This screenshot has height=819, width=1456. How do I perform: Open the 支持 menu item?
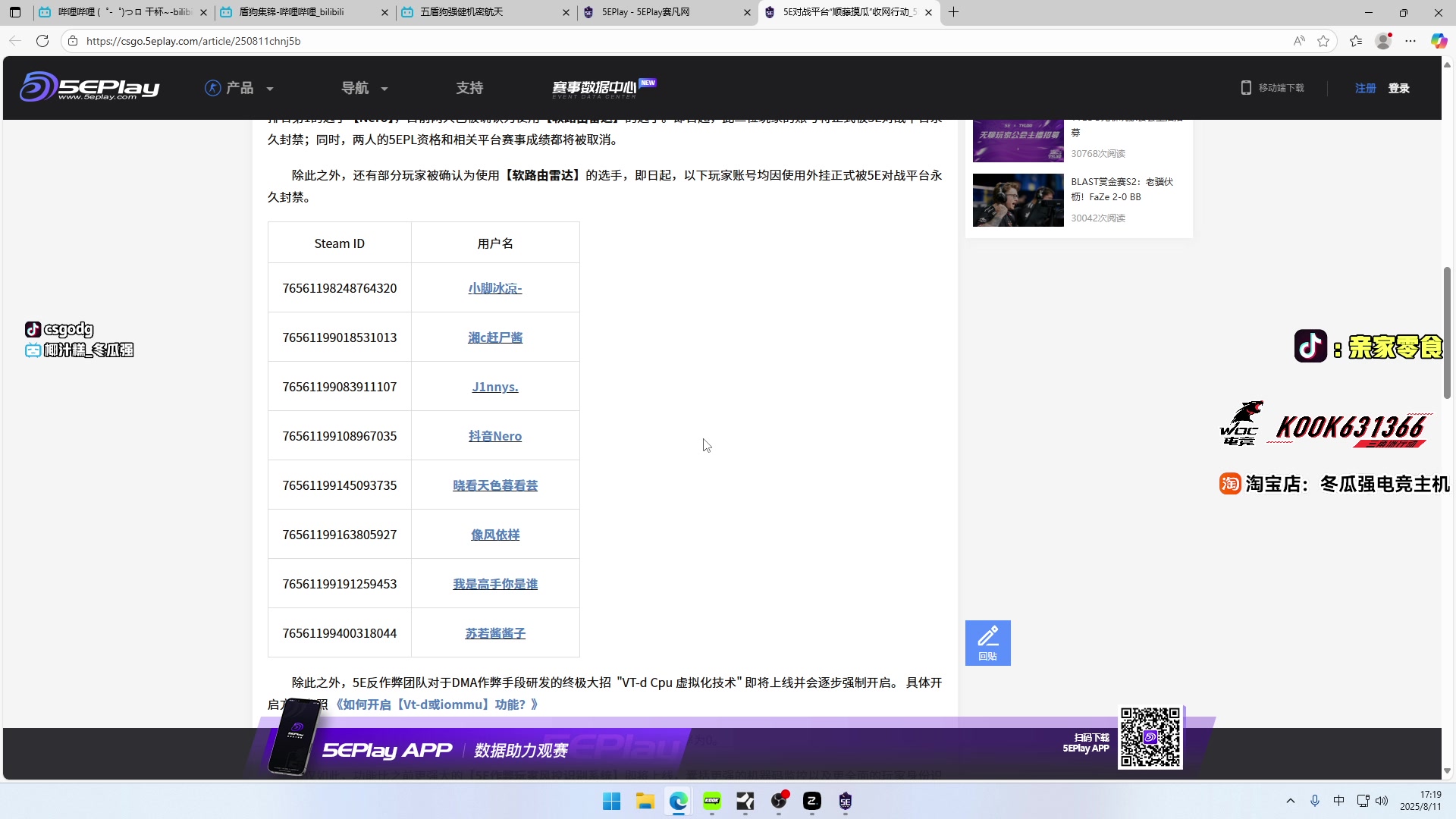469,88
